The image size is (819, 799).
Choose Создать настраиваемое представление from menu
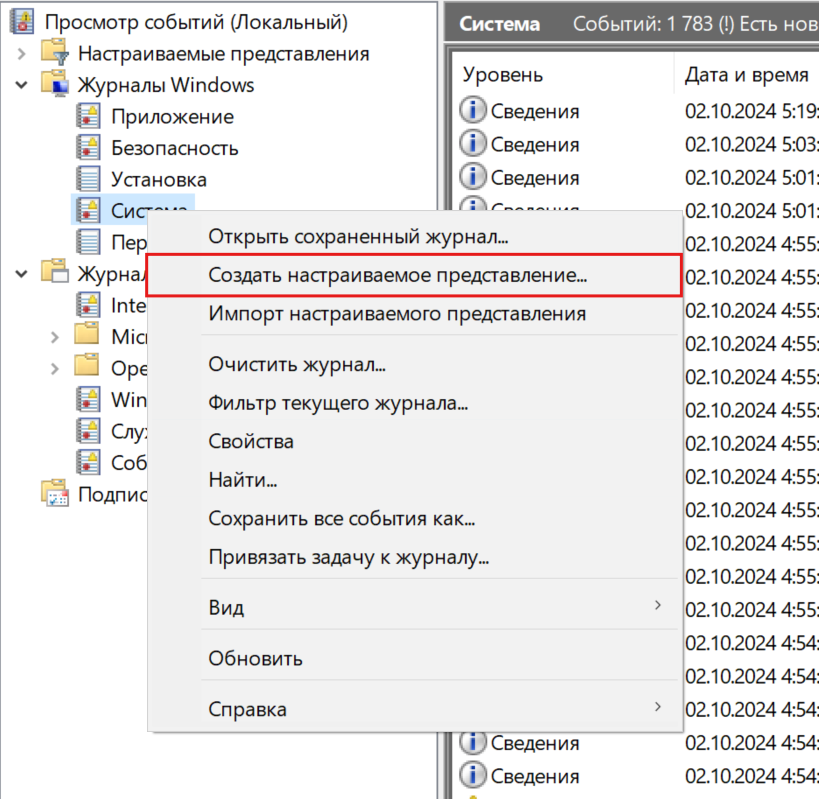tap(397, 275)
